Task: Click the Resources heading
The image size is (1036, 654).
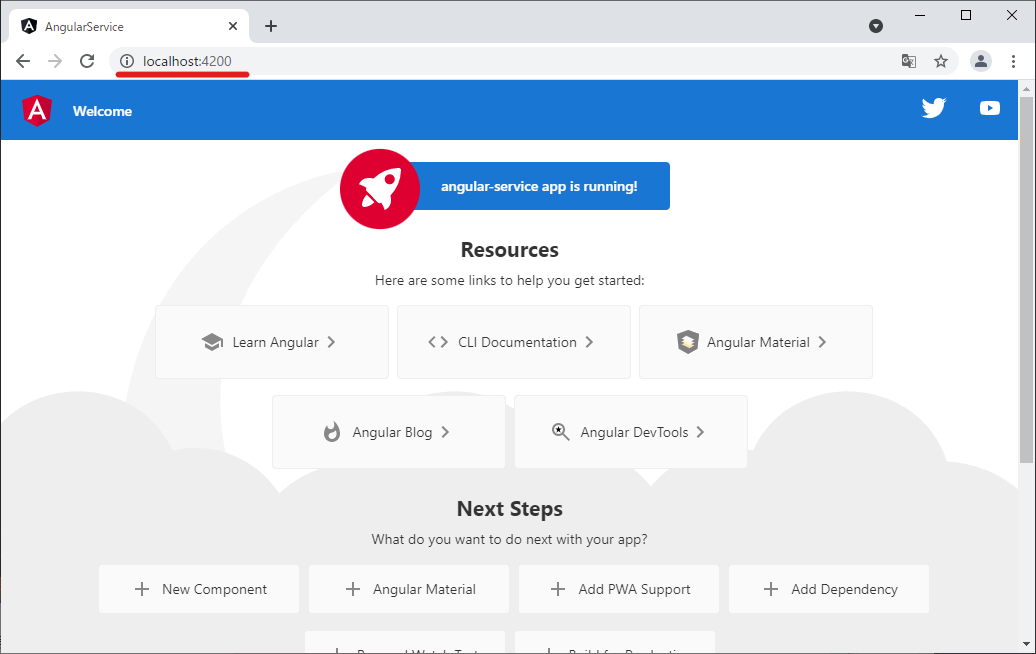Action: (x=509, y=250)
